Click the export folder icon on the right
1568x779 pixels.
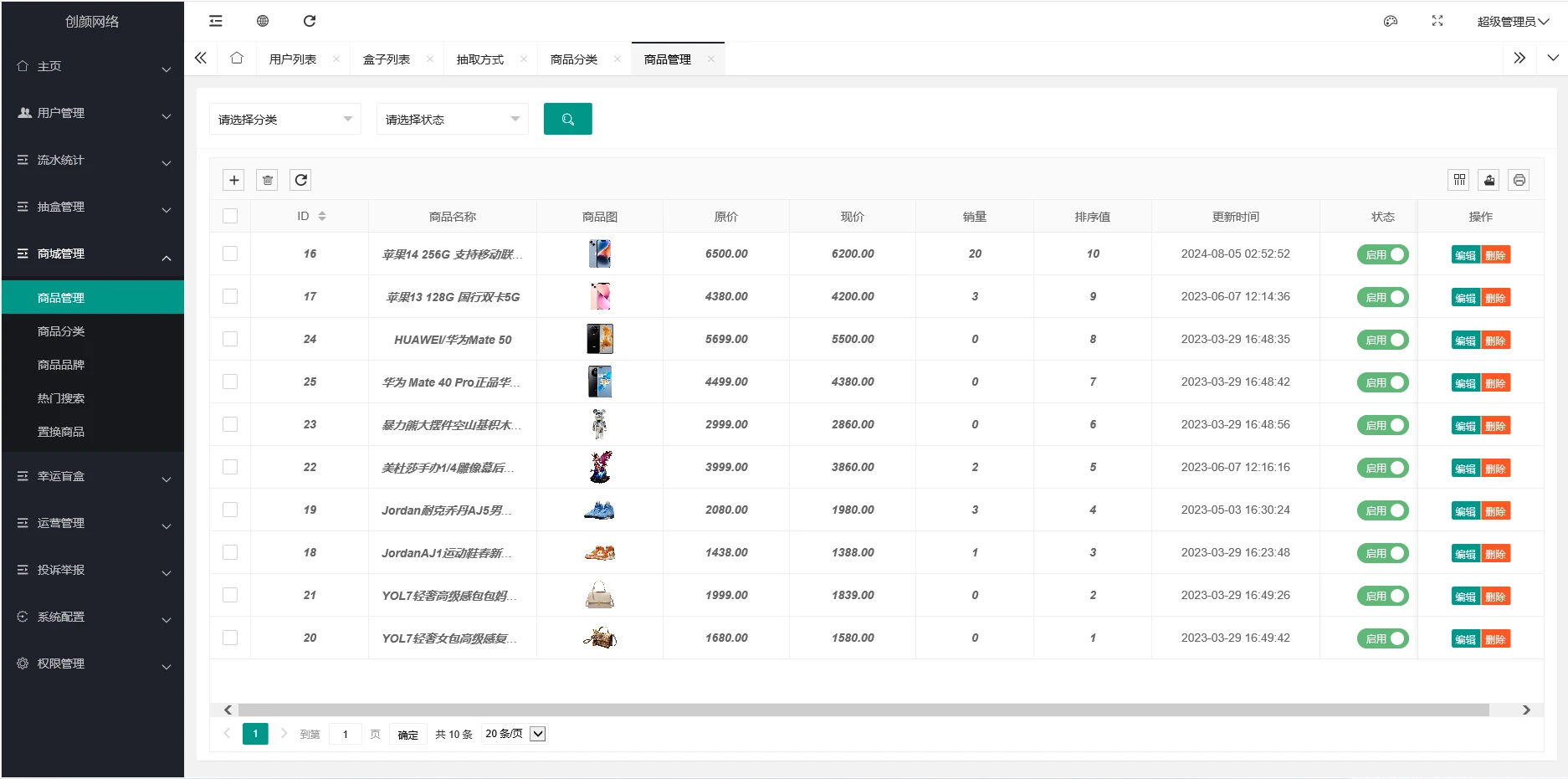click(x=1489, y=179)
